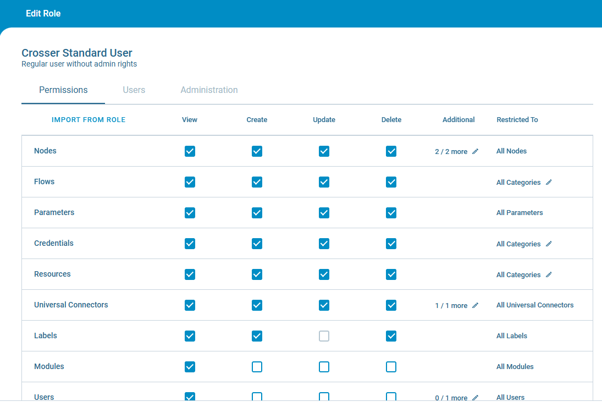Click the 2 / 2 more text for Nodes
Screen dimensions: 602x407
point(451,152)
